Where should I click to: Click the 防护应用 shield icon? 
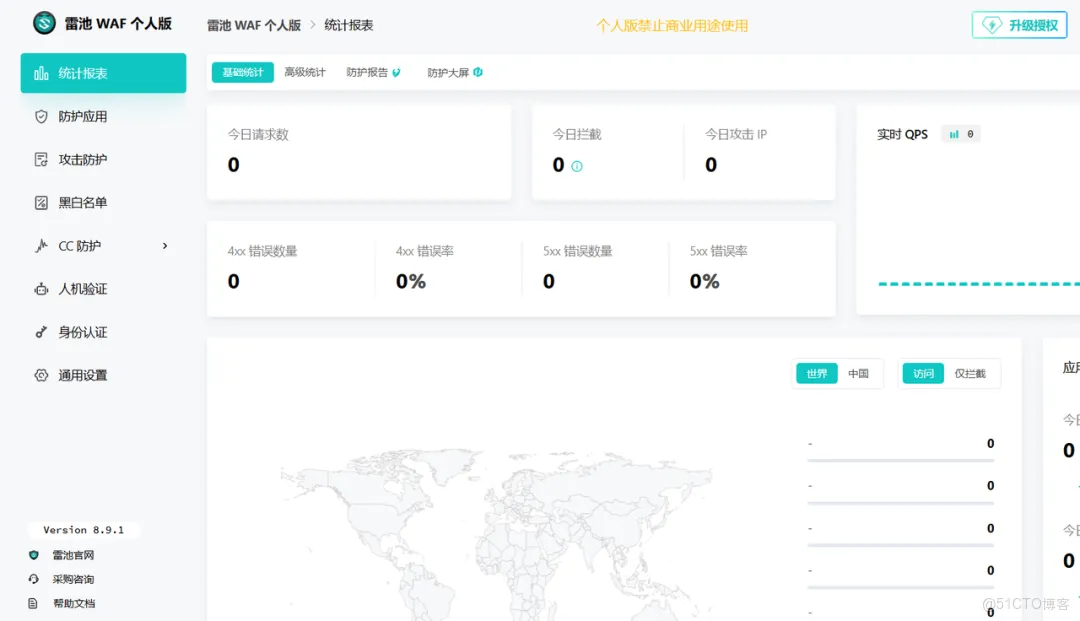[x=41, y=117]
